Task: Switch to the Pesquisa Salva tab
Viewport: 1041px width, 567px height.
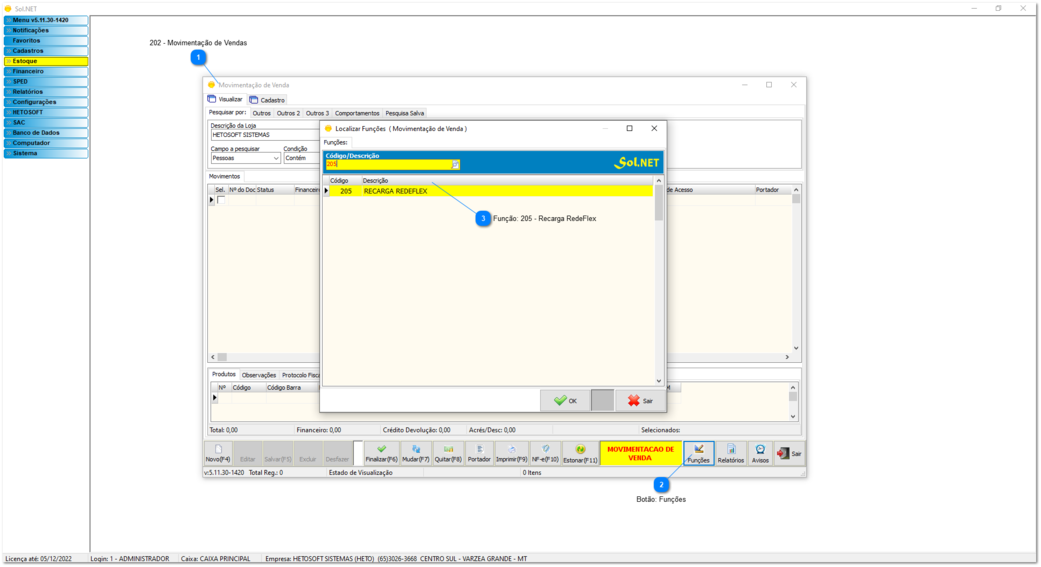Action: (404, 114)
